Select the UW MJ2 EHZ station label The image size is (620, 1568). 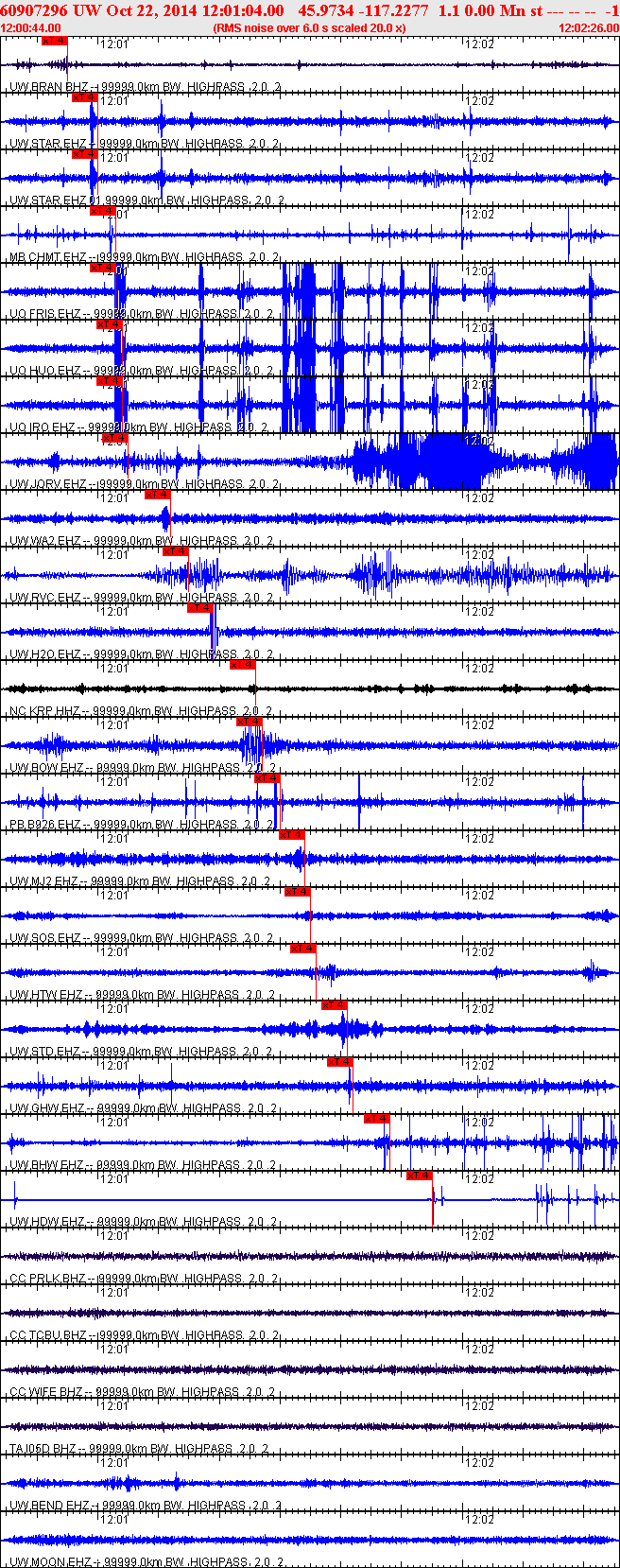click(141, 881)
